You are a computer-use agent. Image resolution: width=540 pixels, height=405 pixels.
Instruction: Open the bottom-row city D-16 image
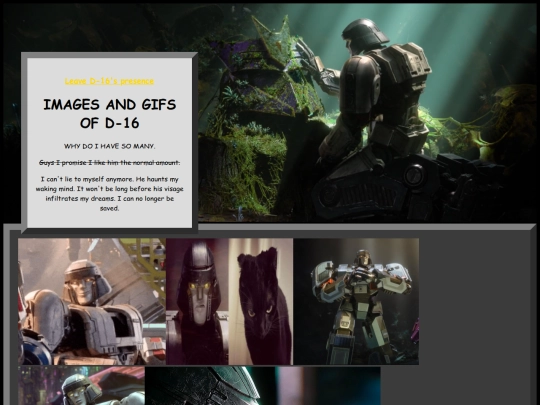pyautogui.click(x=81, y=386)
